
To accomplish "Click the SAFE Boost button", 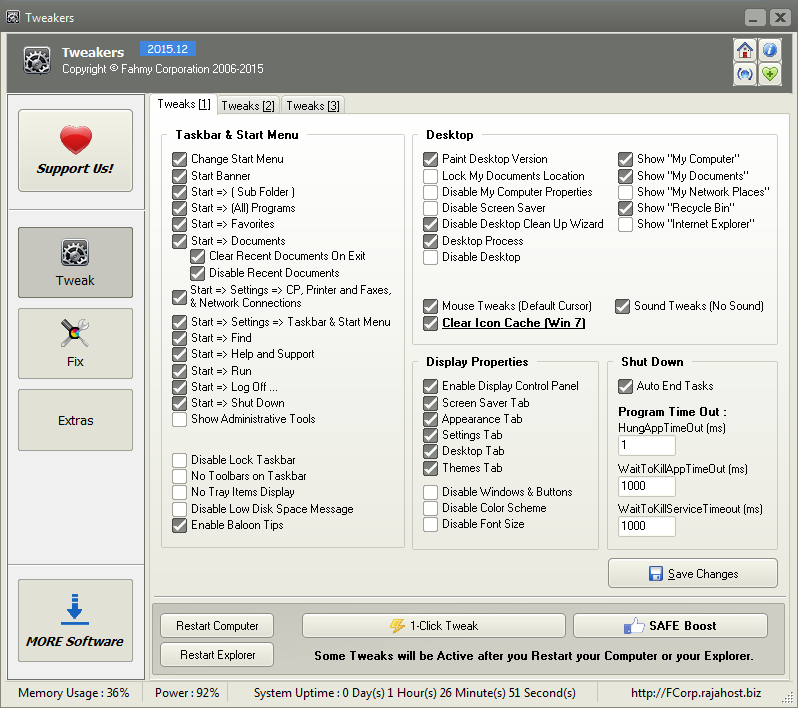I will click(x=670, y=626).
